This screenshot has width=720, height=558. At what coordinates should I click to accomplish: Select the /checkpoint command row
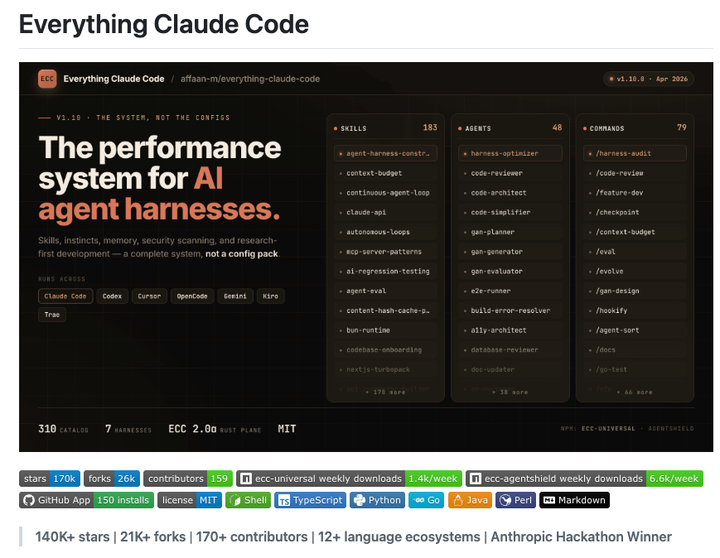(x=635, y=213)
